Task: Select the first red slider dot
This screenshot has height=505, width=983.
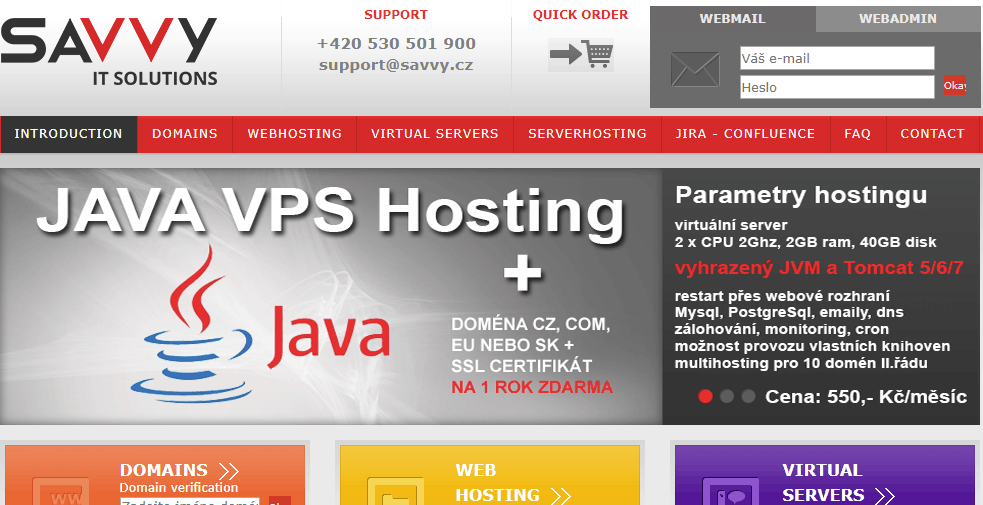Action: coord(705,396)
